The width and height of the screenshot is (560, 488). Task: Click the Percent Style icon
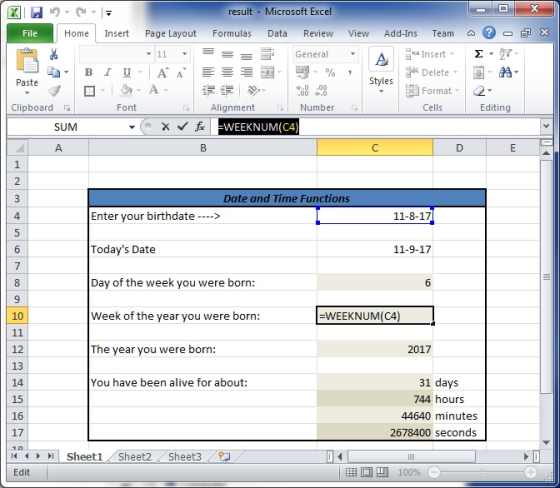click(x=330, y=73)
